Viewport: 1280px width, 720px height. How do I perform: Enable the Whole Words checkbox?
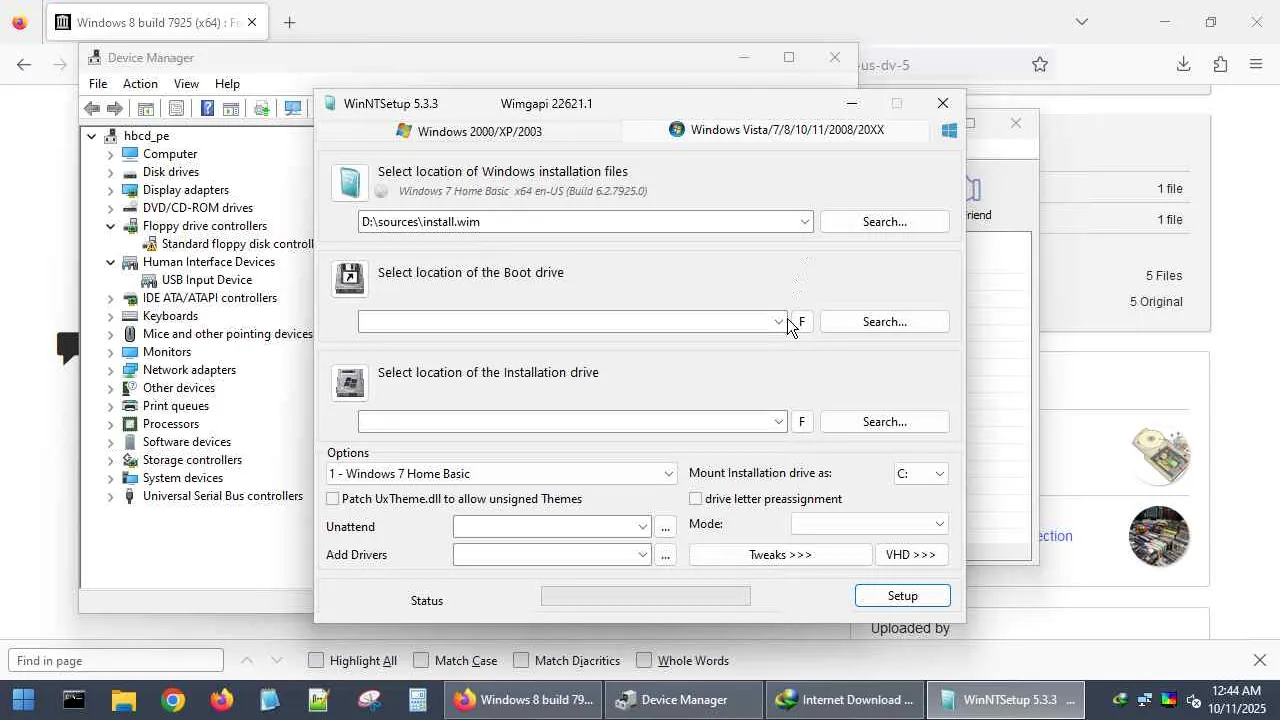pos(644,660)
